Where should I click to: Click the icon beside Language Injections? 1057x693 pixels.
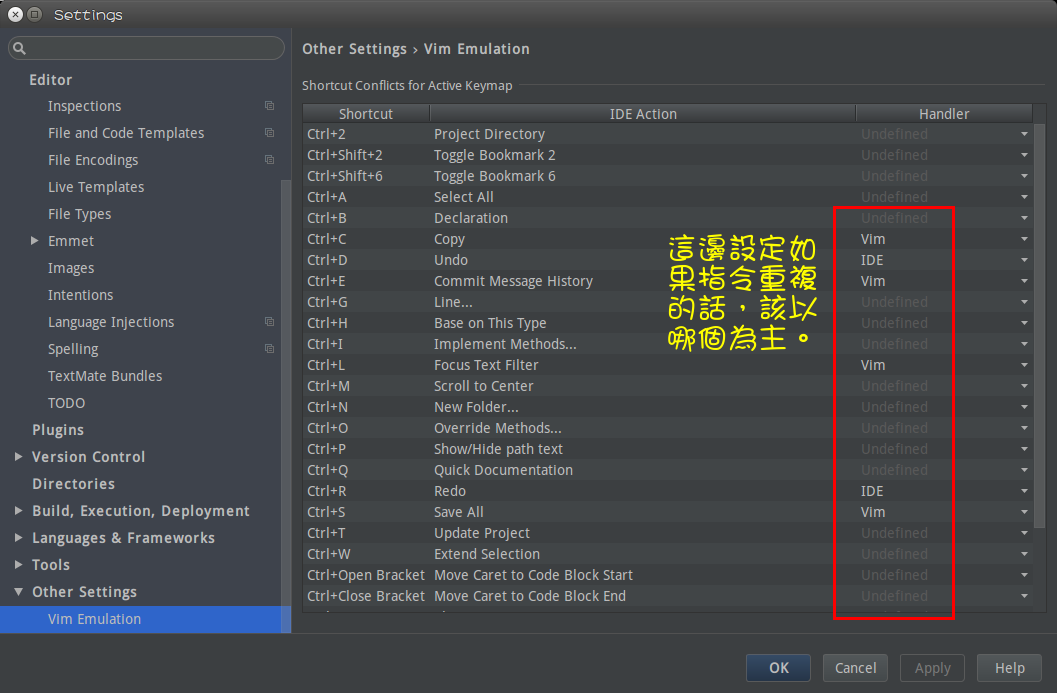tap(268, 321)
